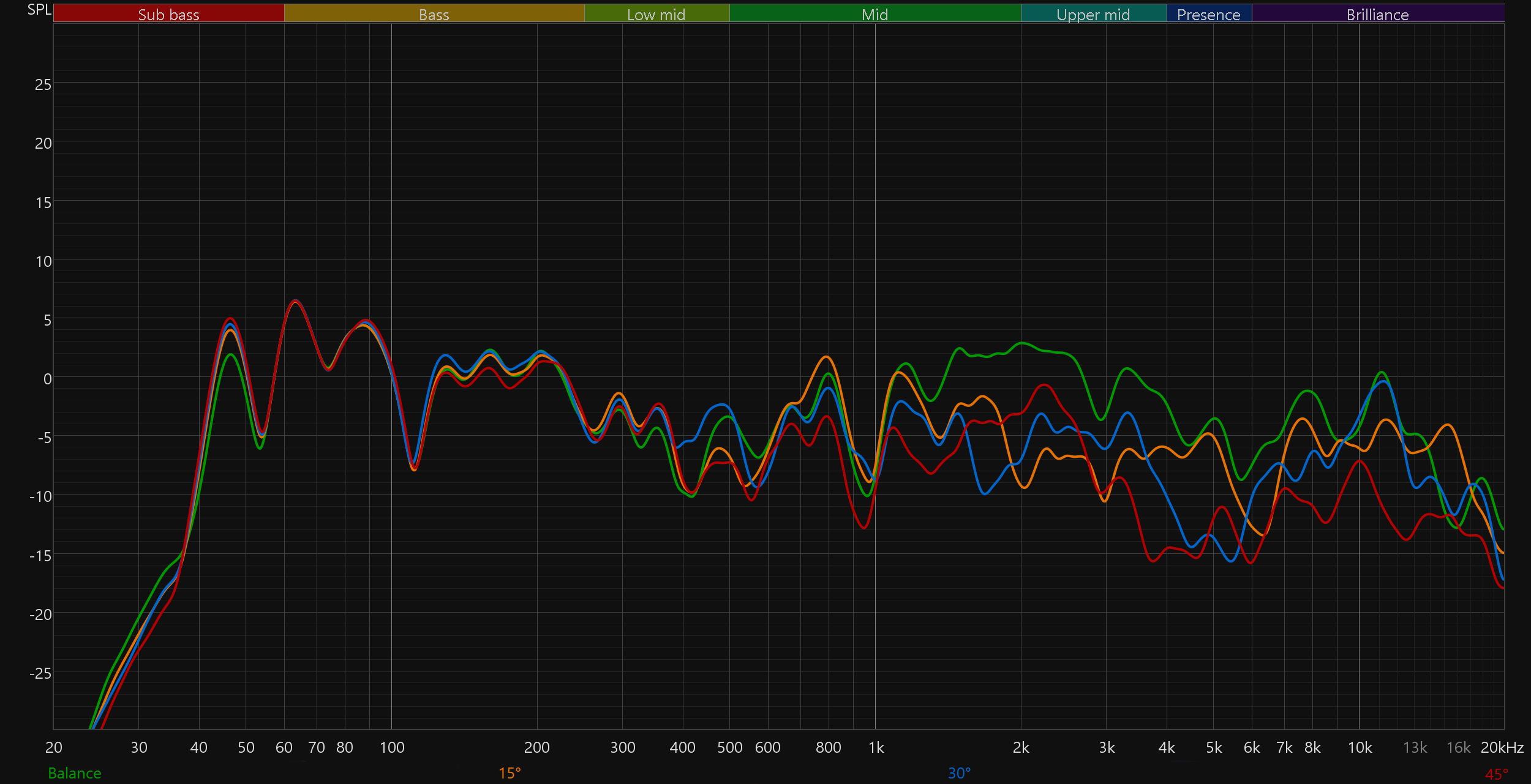Click the SPL axis title

[39, 10]
